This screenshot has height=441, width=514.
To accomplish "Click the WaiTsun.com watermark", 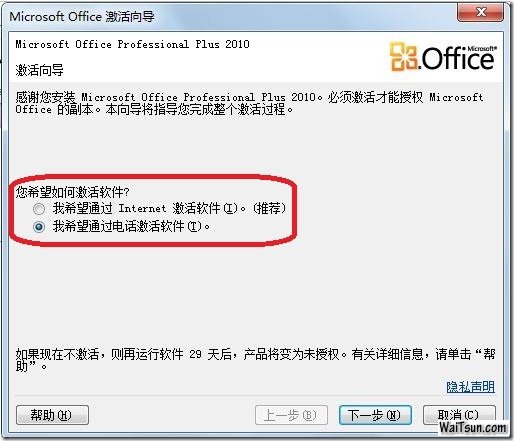I will click(473, 427).
